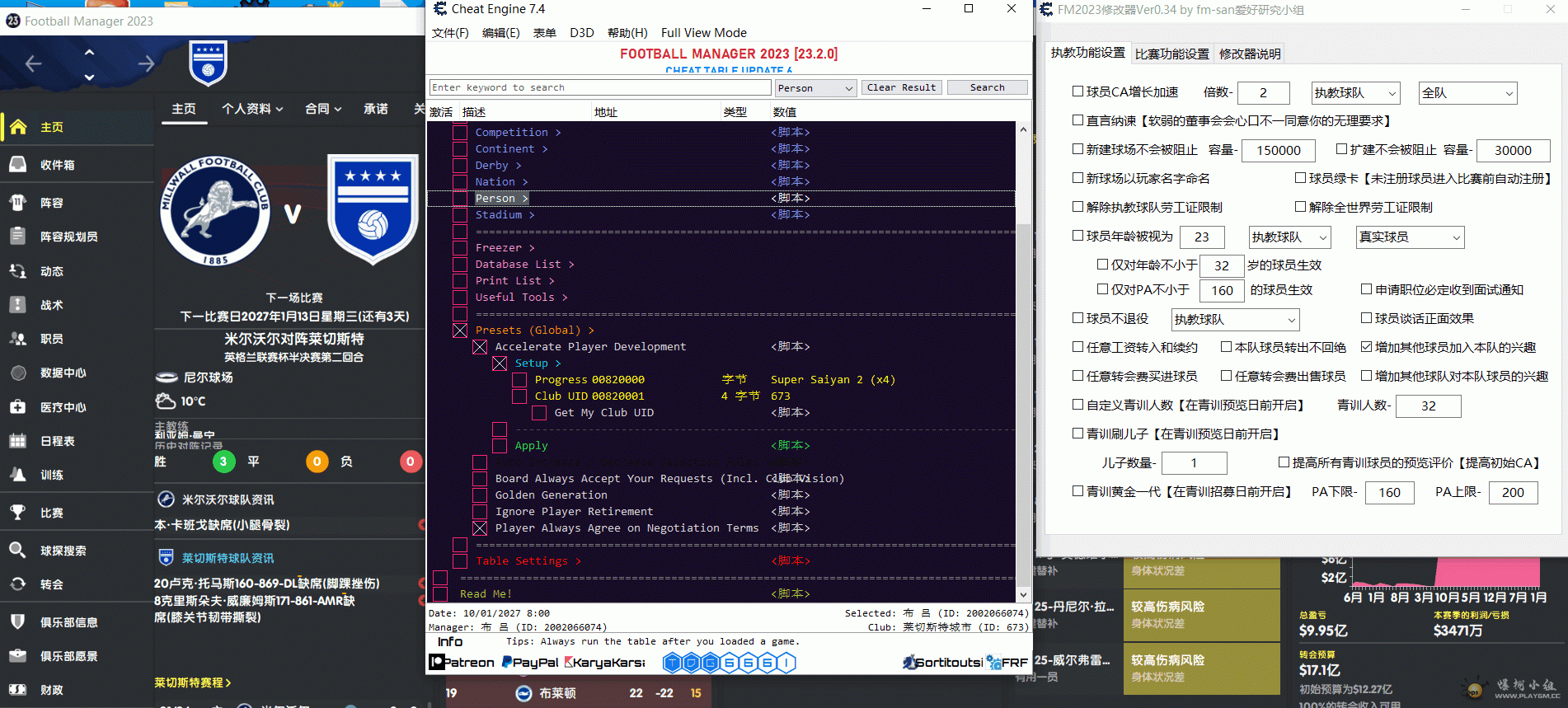Click the 倍数 value field
This screenshot has width=1568, height=708.
pos(1264,92)
